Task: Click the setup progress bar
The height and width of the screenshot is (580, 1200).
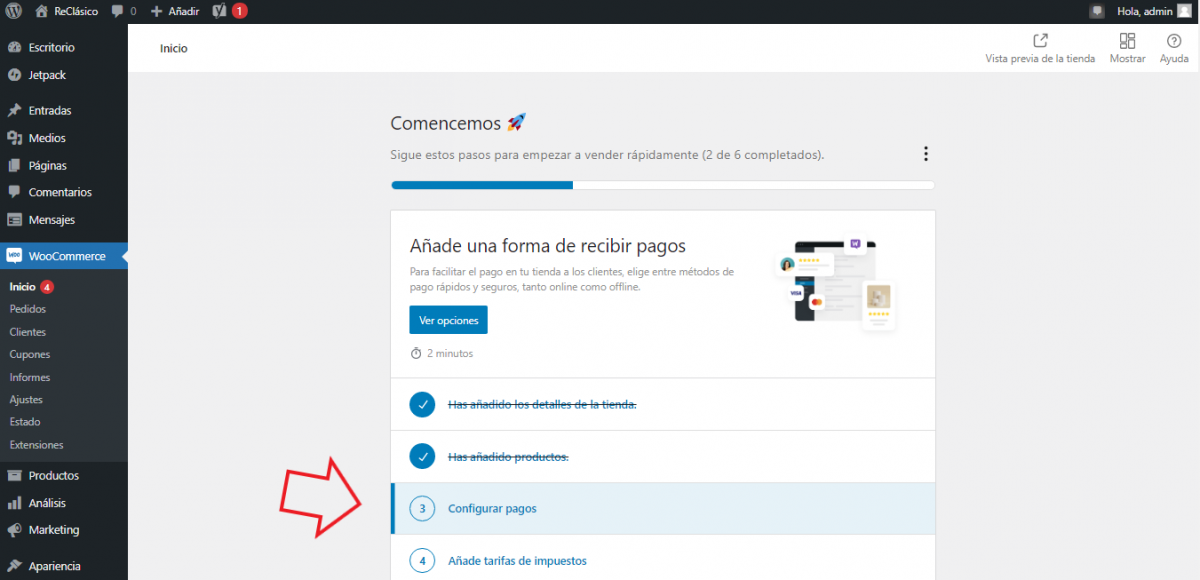Action: [662, 185]
